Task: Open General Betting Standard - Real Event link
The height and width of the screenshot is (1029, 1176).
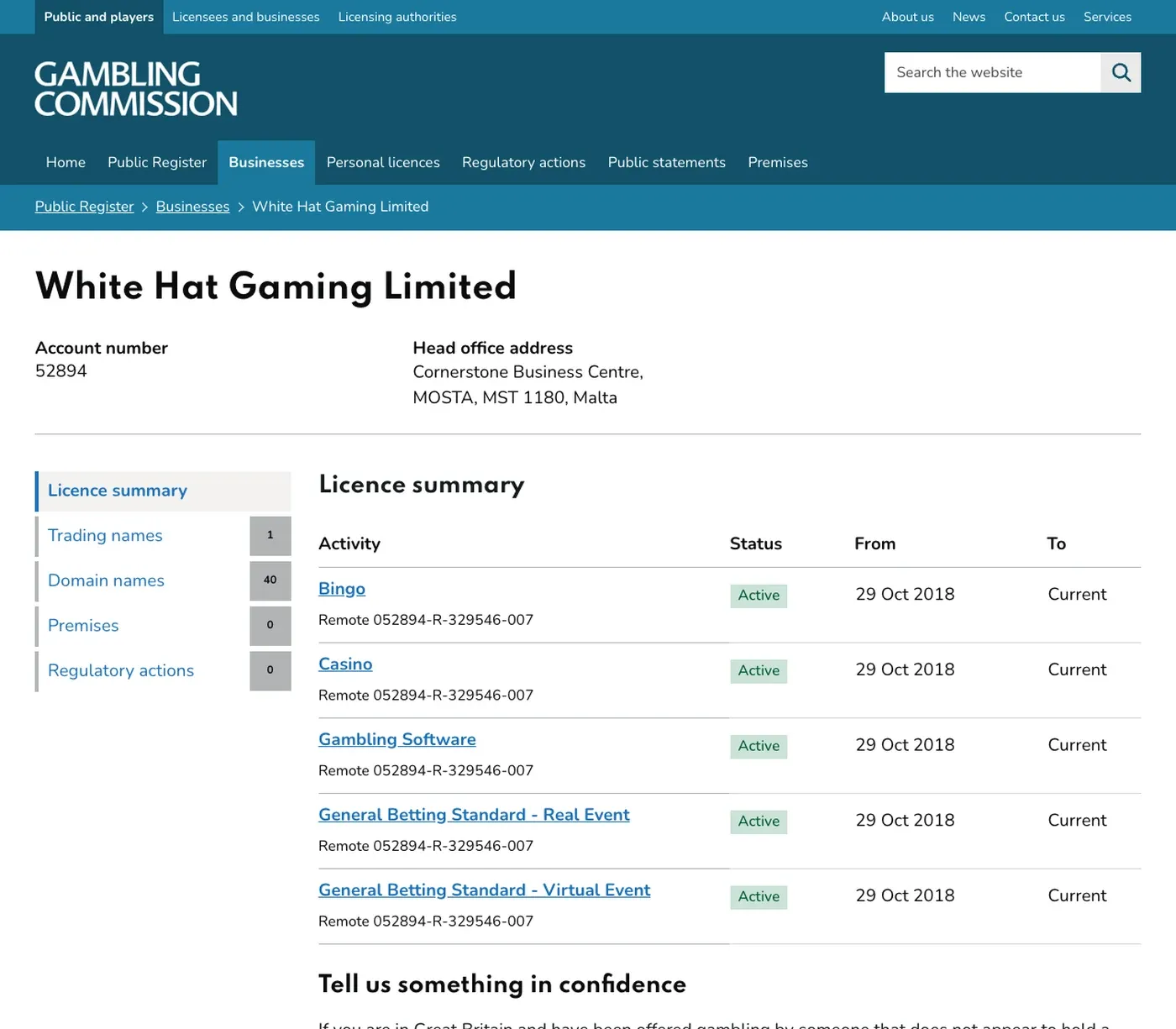Action: 474,815
